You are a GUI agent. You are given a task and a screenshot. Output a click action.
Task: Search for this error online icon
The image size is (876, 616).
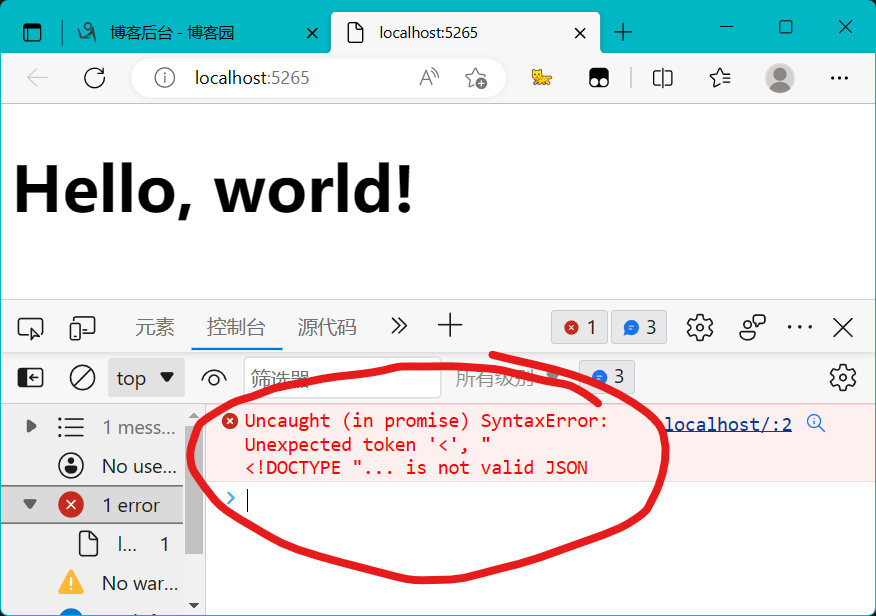(816, 423)
